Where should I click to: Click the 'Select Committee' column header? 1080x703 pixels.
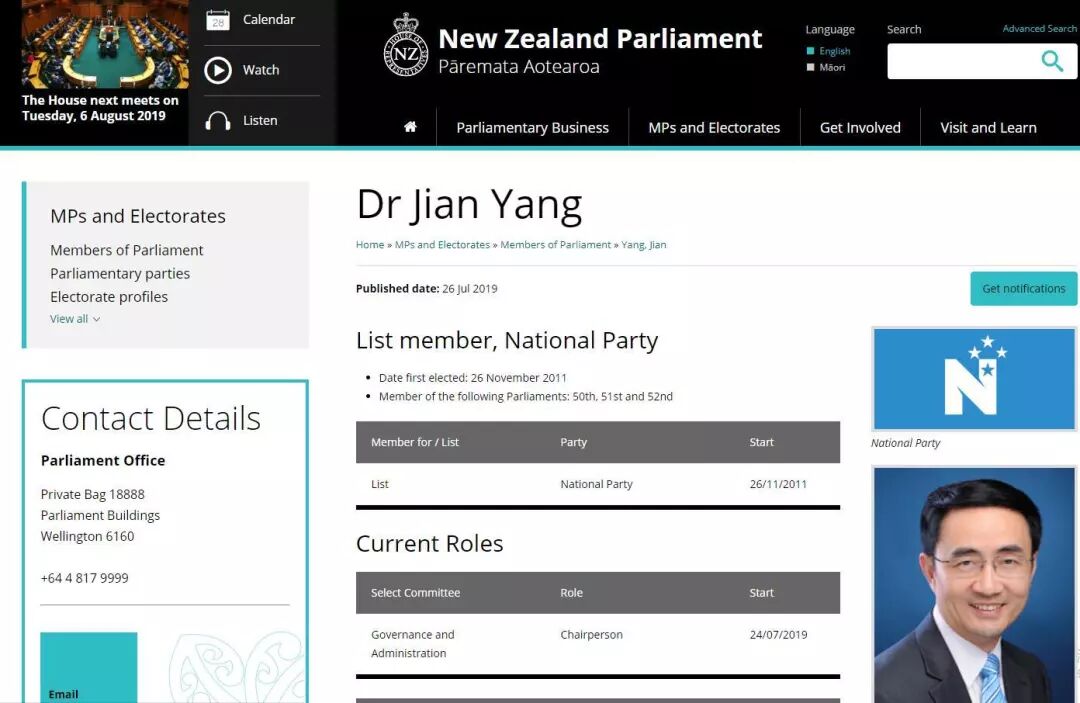[x=415, y=593]
